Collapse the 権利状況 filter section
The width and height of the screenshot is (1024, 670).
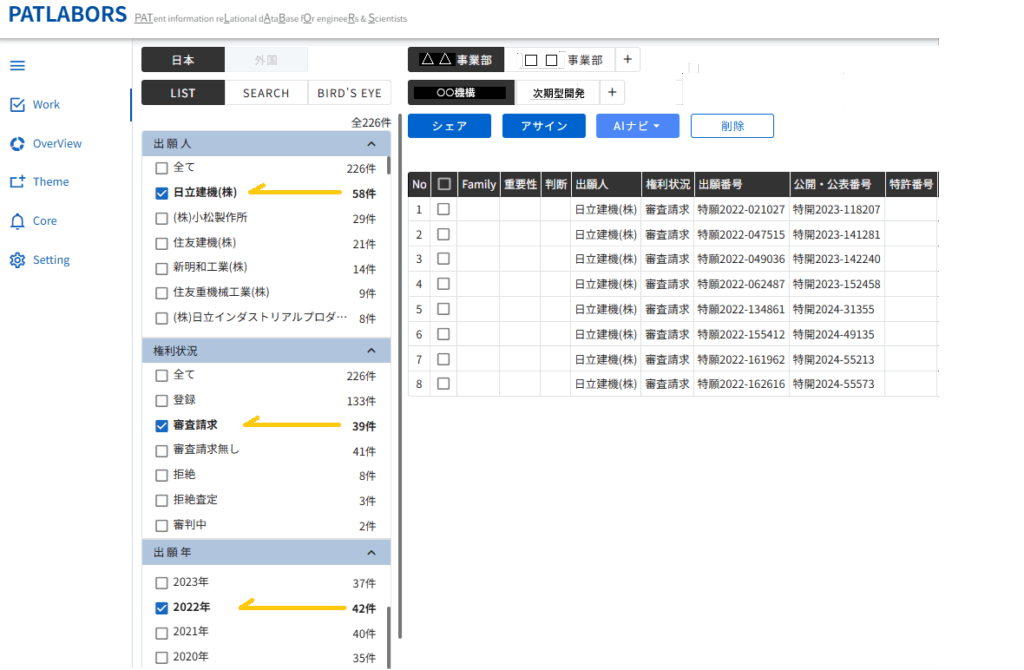point(371,351)
